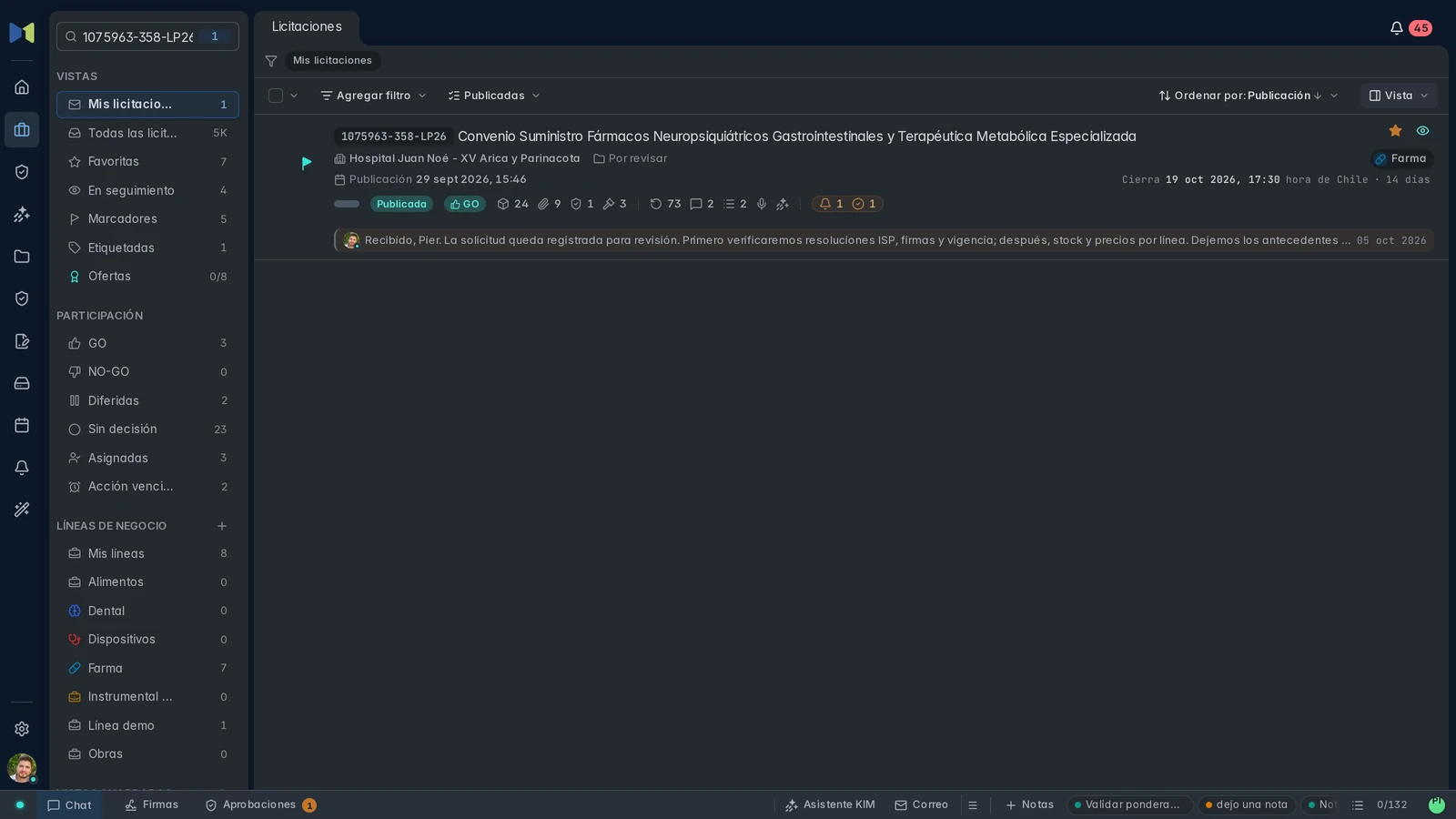Open Asistente KIM
This screenshot has height=819, width=1456.
[830, 805]
